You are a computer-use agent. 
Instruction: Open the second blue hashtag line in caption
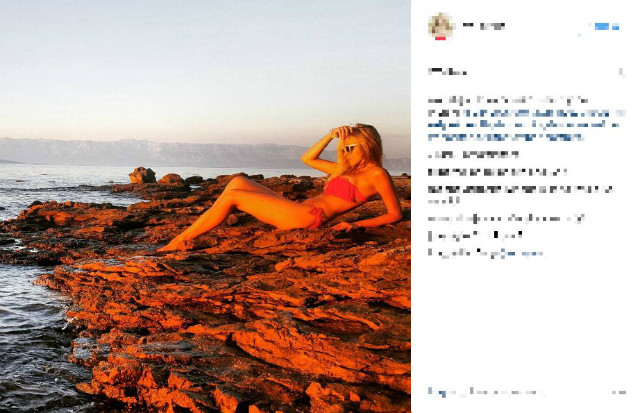(x=524, y=125)
